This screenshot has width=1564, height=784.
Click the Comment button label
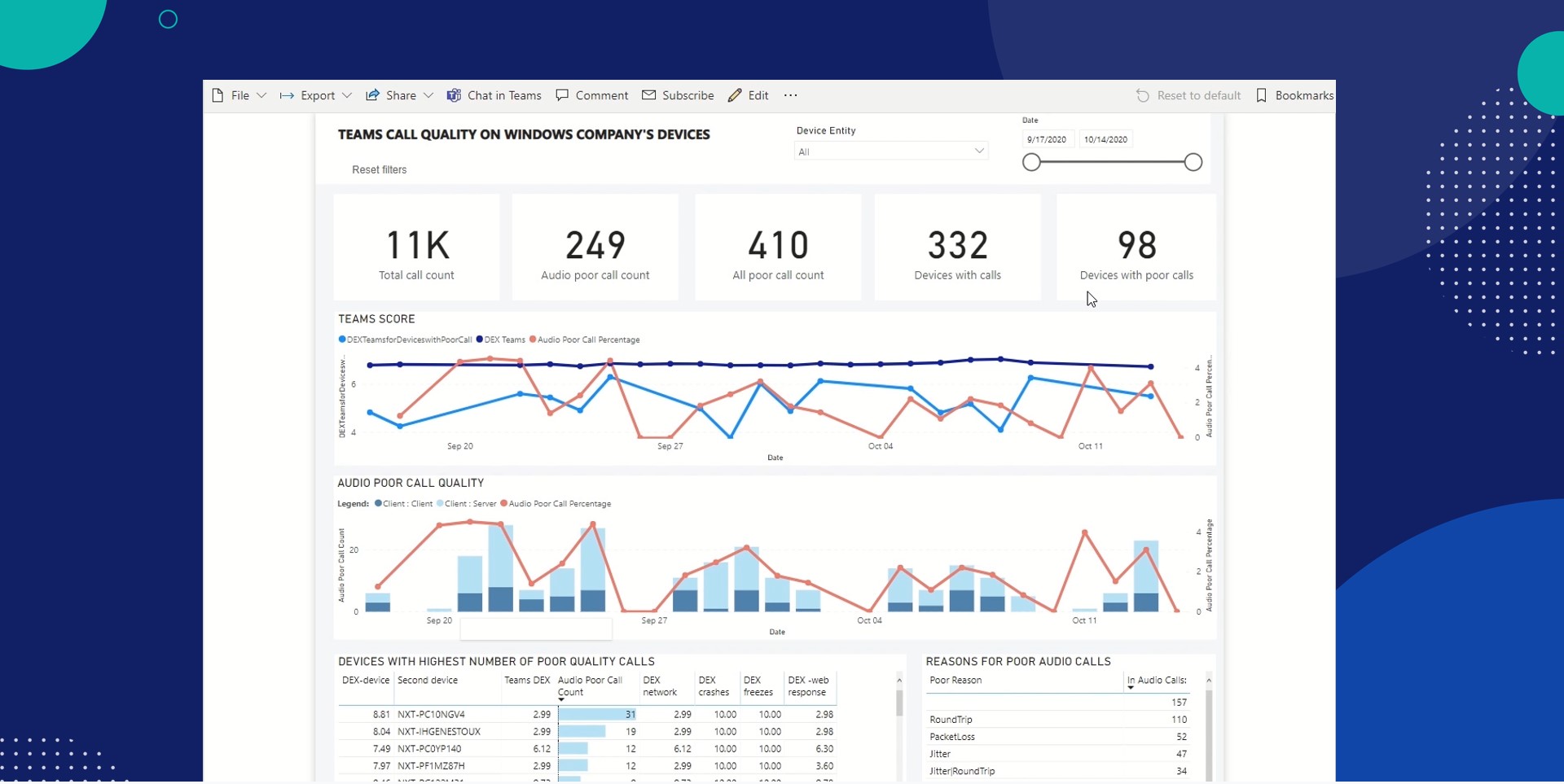602,95
